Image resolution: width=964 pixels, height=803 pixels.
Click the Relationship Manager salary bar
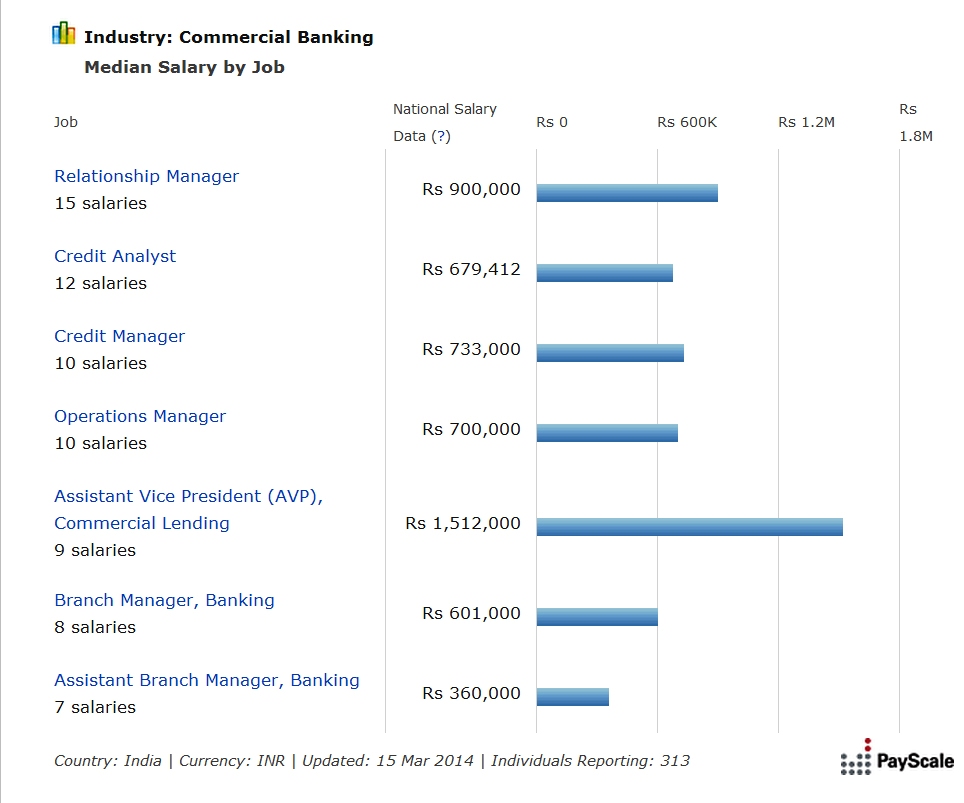tap(627, 193)
